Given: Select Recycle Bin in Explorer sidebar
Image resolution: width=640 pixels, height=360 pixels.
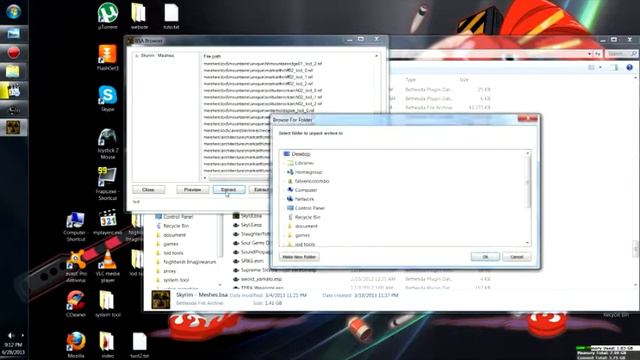Looking at the screenshot, I should click(176, 226).
